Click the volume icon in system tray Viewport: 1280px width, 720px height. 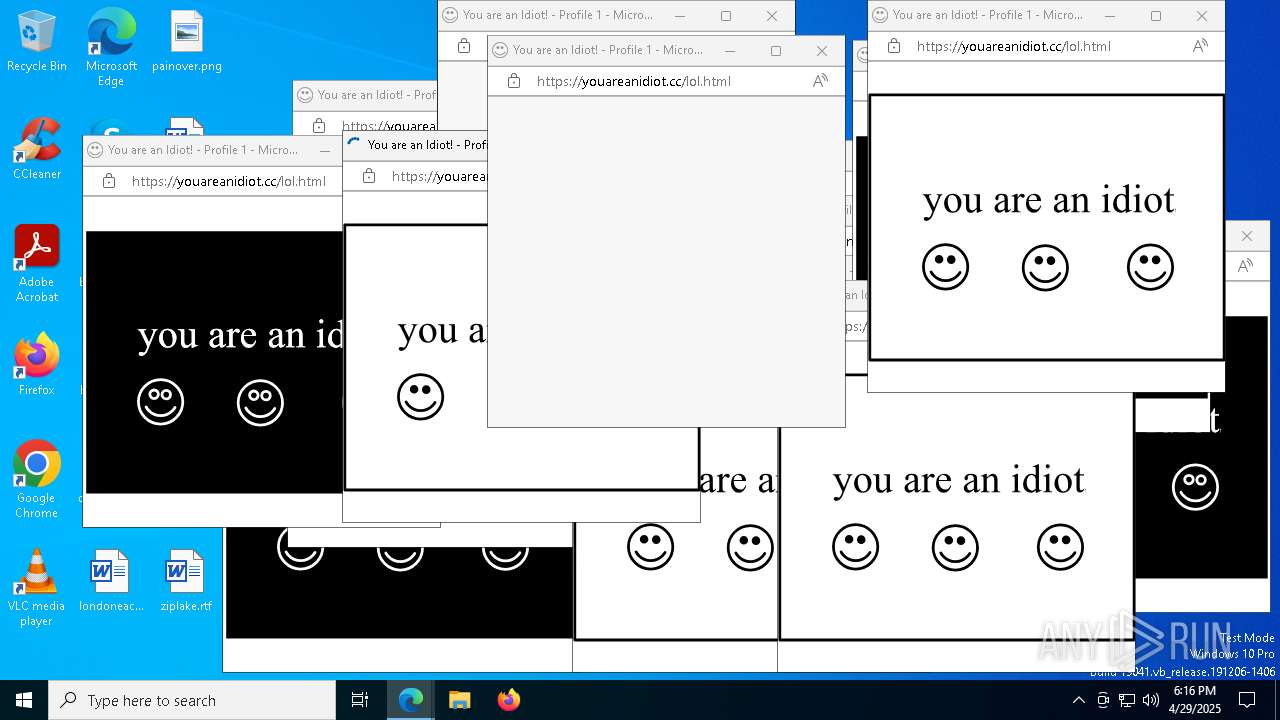1151,700
